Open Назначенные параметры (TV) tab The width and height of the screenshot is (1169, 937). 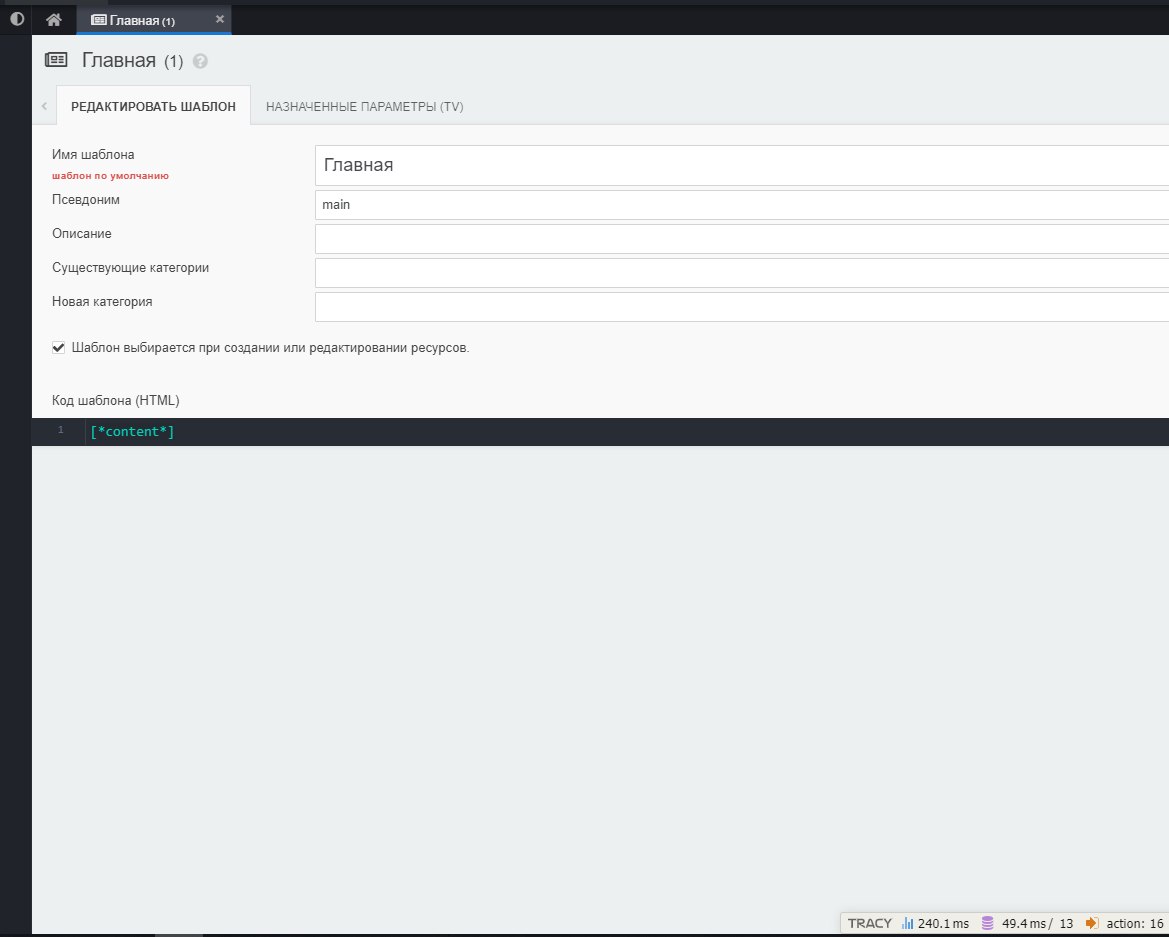click(x=365, y=107)
